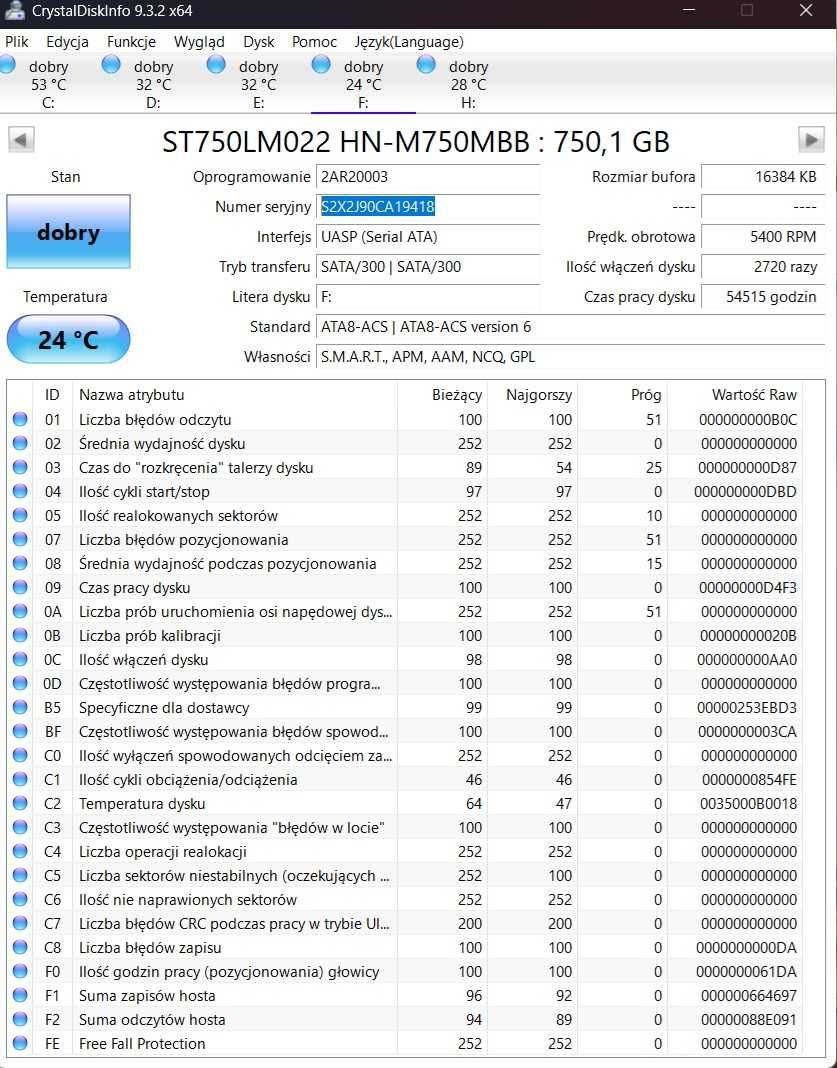Click status icon for attribute B5
Screen dimensions: 837x1068
(x=20, y=707)
